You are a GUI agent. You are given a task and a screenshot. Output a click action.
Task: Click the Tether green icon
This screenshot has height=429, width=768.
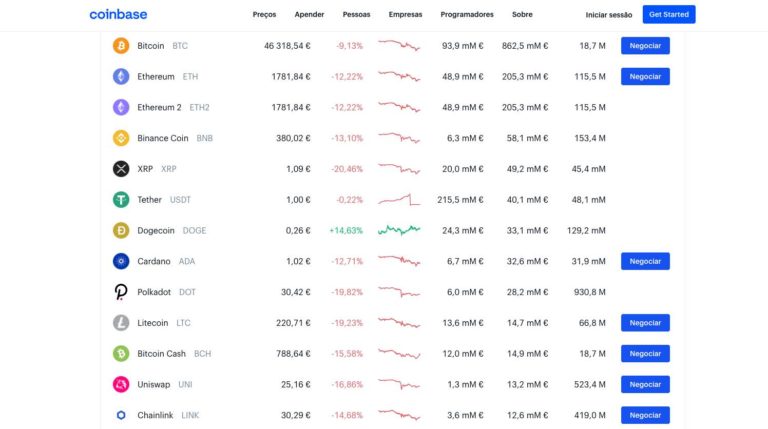click(x=121, y=200)
